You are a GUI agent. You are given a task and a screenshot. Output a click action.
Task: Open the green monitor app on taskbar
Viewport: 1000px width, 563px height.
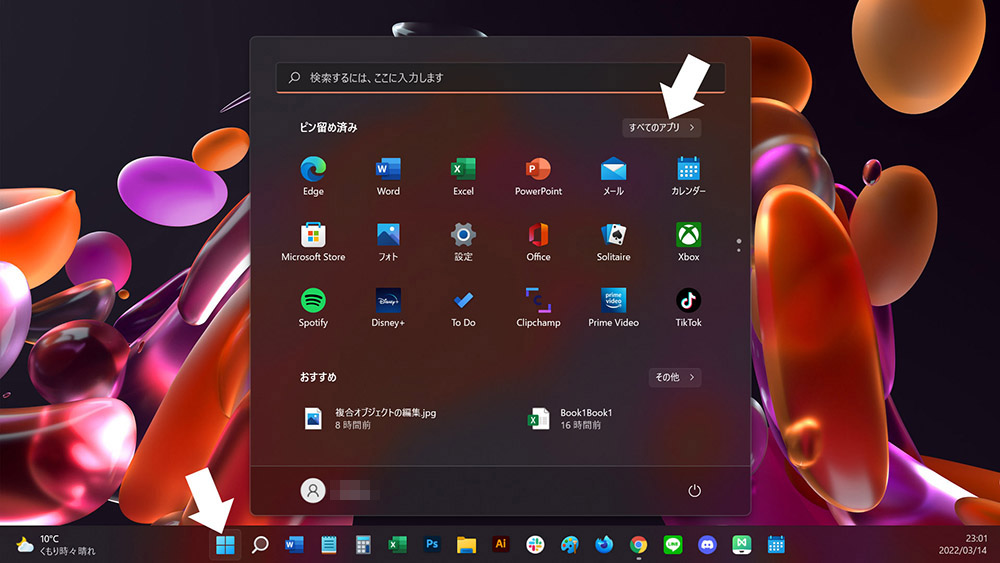coord(742,545)
